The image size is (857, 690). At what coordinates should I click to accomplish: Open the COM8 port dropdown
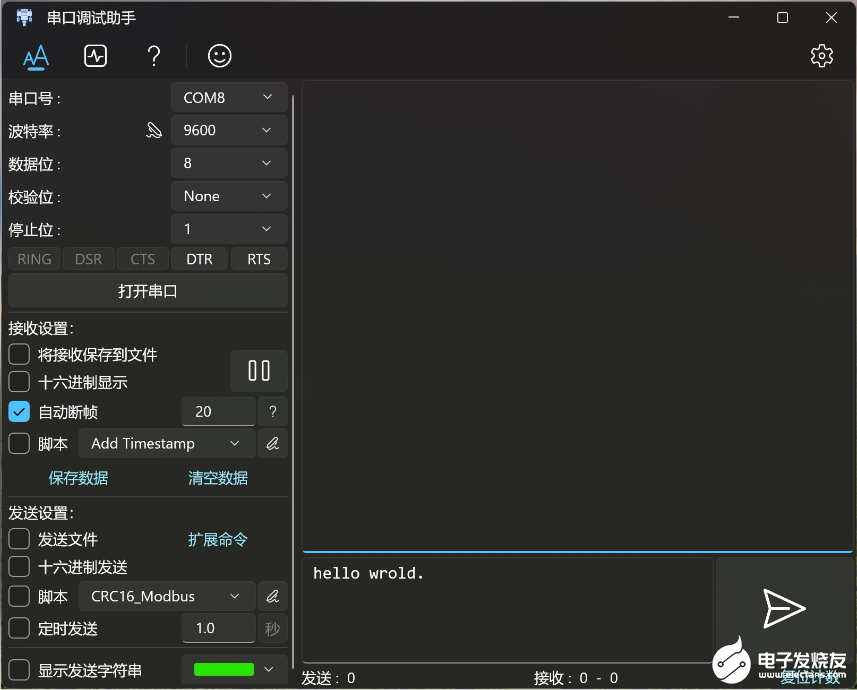pyautogui.click(x=229, y=97)
